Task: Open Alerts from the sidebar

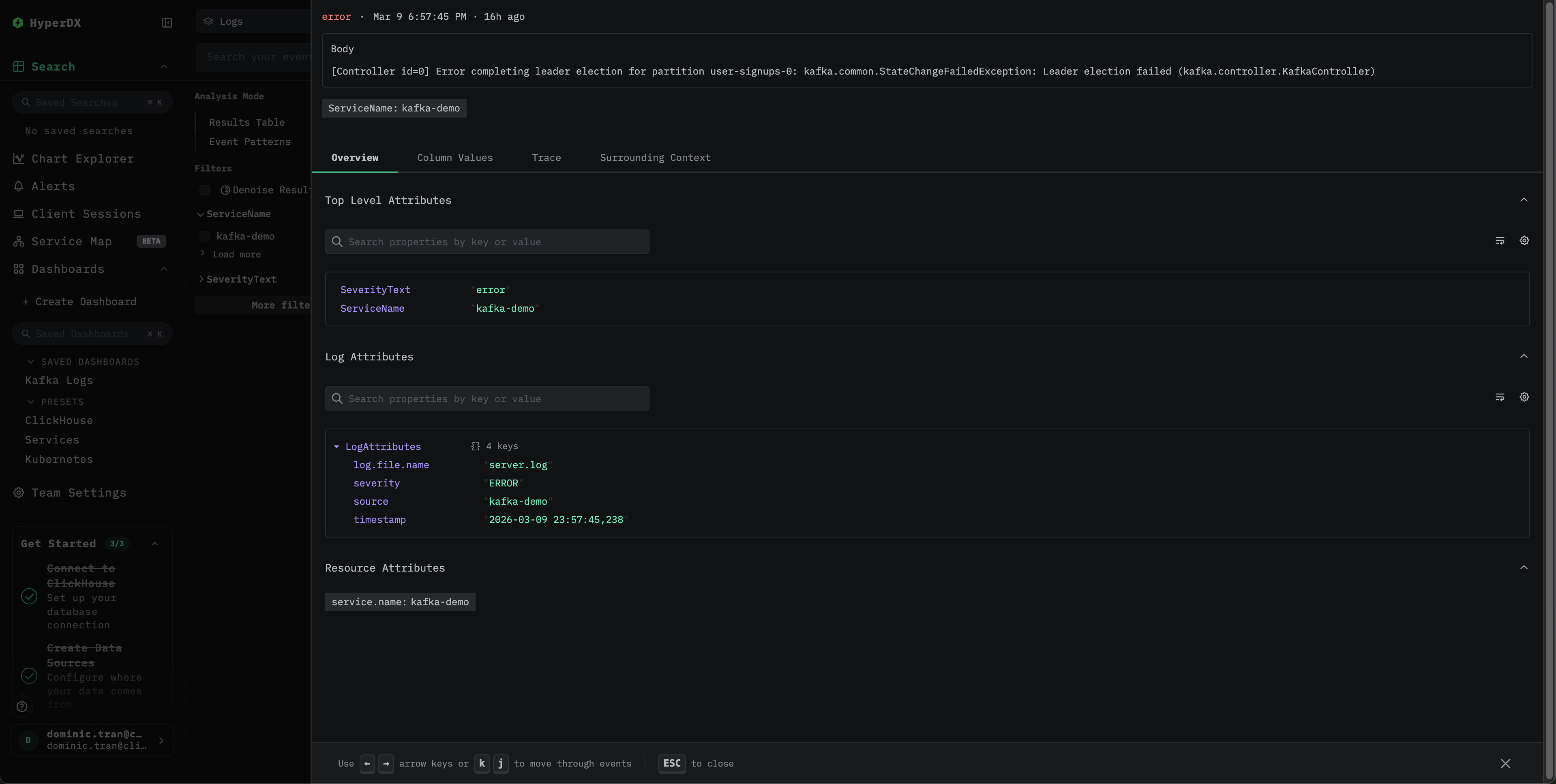Action: point(53,186)
